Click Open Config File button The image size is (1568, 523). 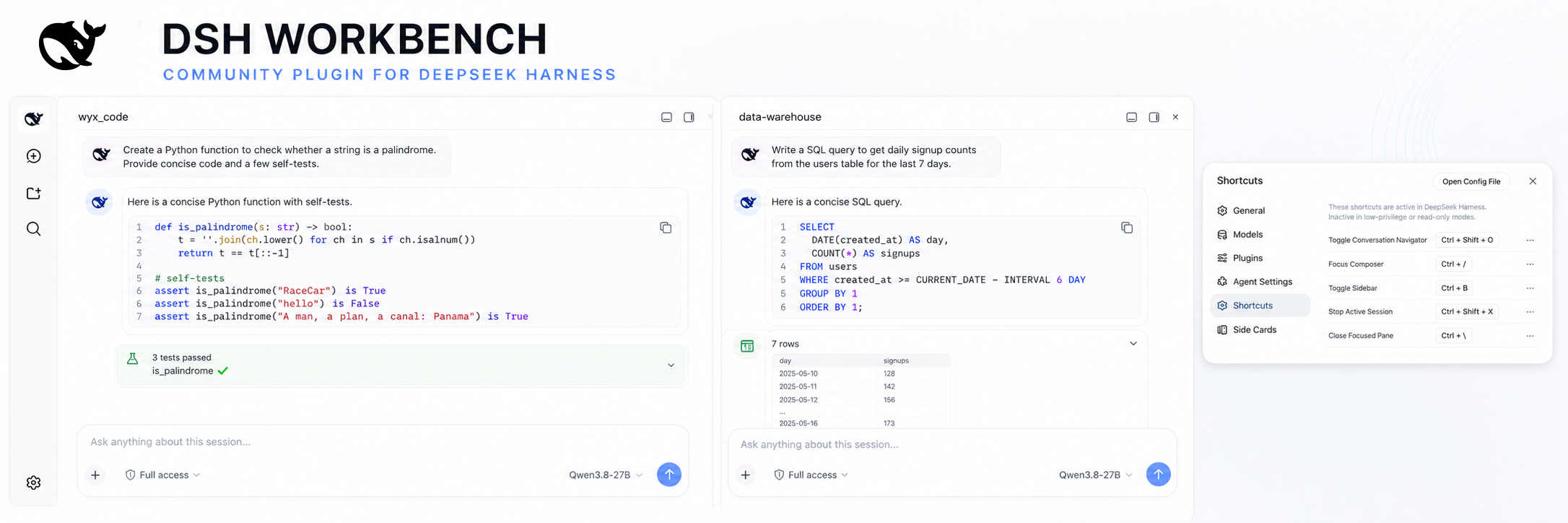coord(1471,182)
